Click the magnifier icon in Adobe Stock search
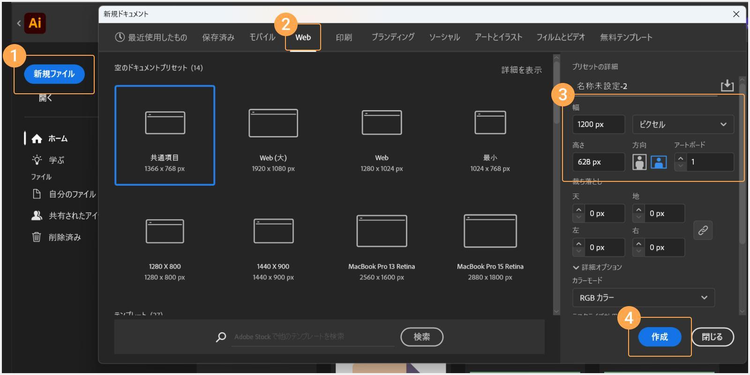Screen dimensions: 750x375 [221, 337]
